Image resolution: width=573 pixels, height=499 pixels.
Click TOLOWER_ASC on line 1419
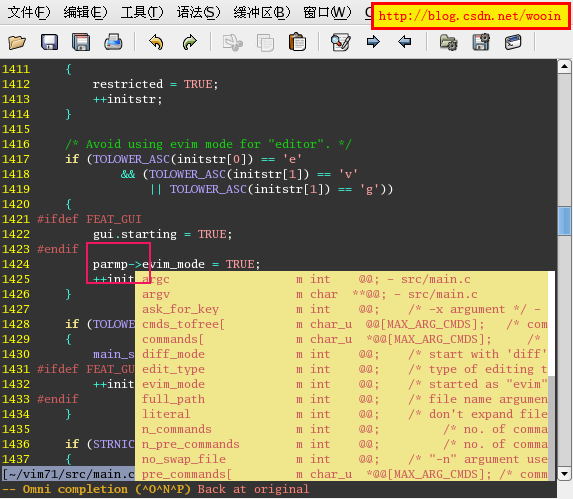208,189
